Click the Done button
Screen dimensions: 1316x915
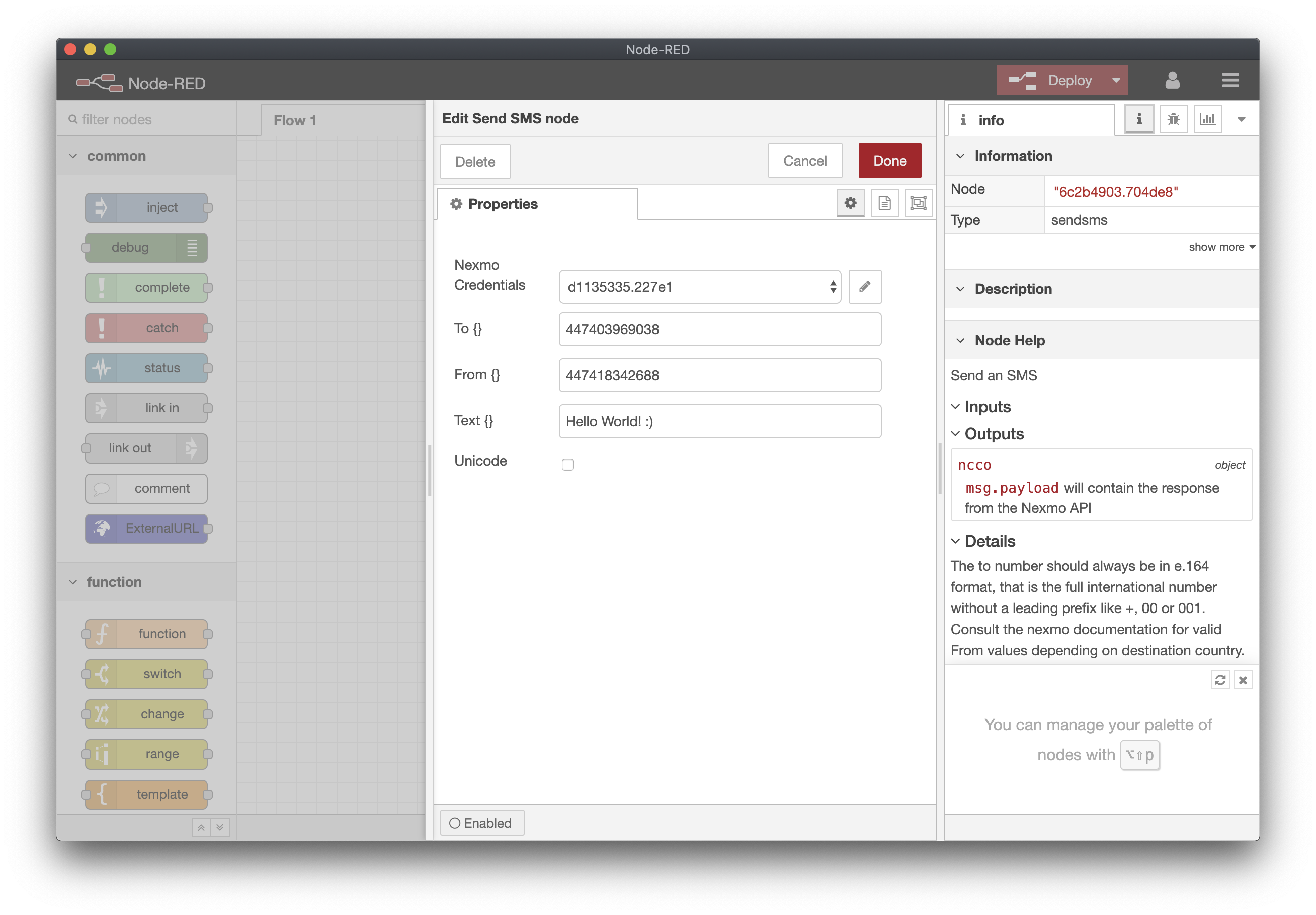tap(890, 161)
